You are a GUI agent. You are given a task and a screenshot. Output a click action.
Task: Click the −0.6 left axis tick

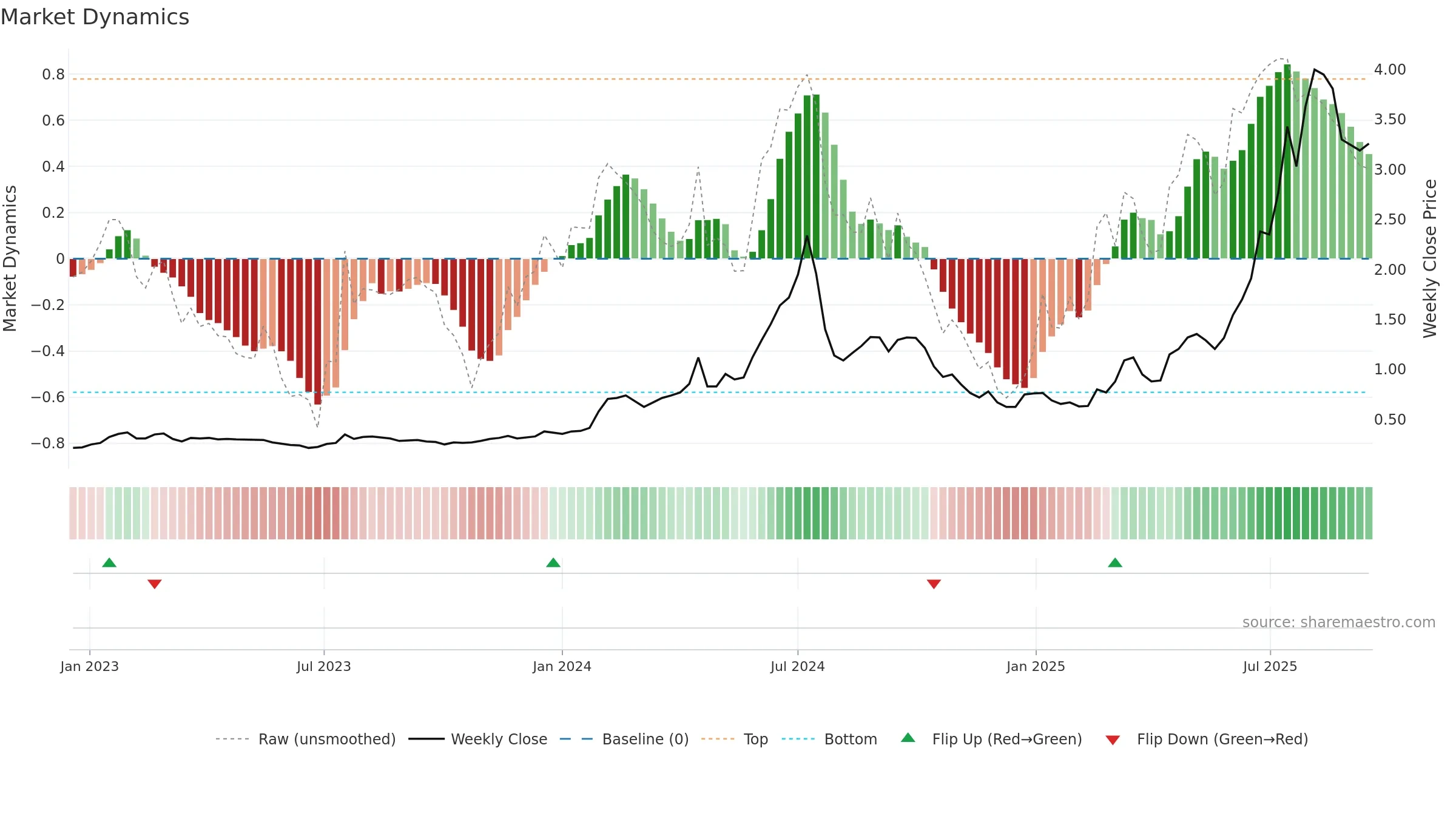coord(48,397)
